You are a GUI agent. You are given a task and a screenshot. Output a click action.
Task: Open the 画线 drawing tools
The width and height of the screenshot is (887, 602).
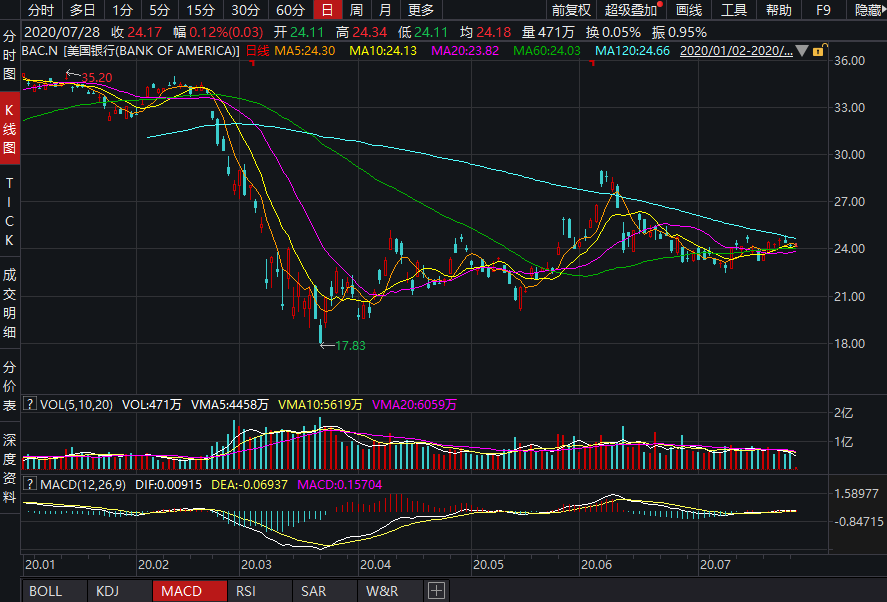[689, 10]
